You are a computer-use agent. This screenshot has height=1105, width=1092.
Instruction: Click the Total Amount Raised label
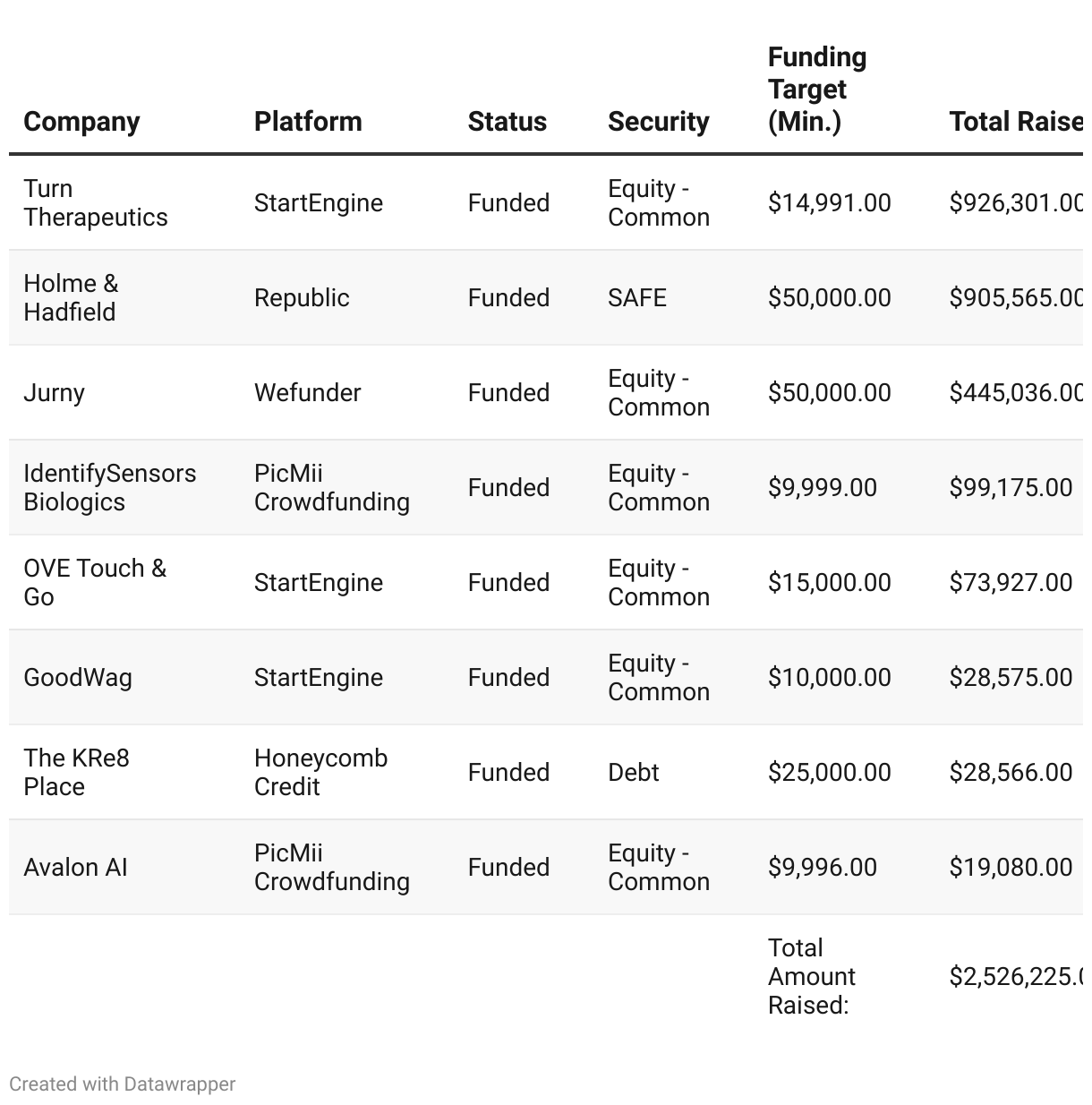[x=812, y=977]
